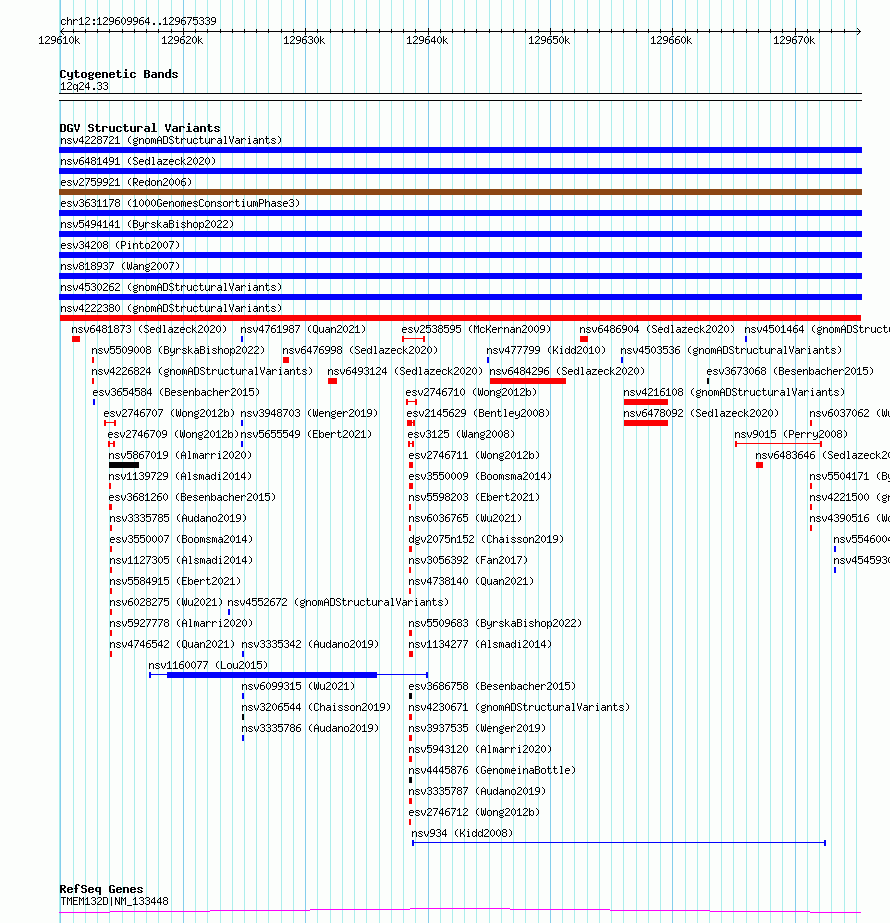Click the red nsv4216108 variant bar
The width and height of the screenshot is (890, 923).
click(x=646, y=402)
